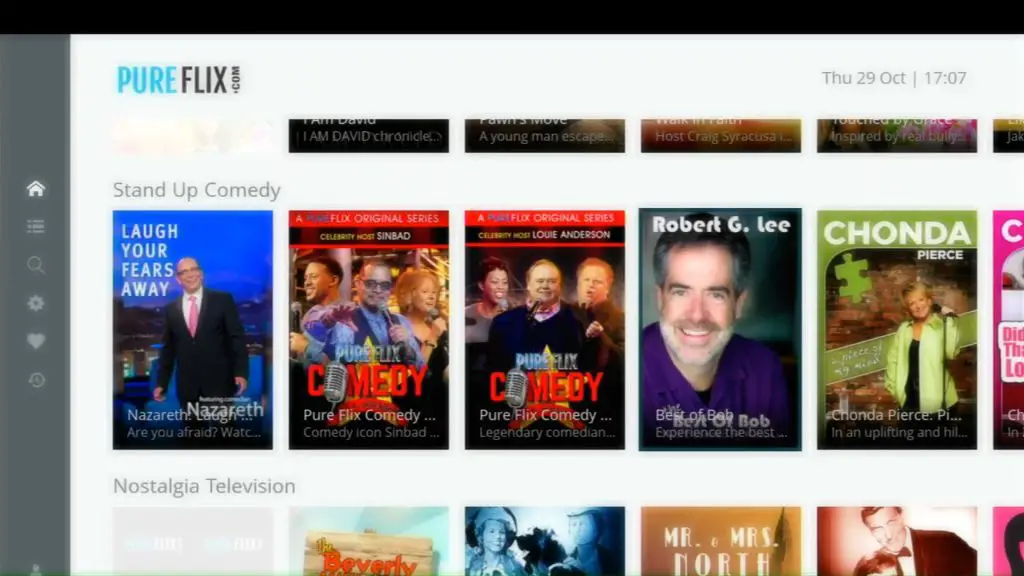Select the Stand Up Comedy row heading
Viewport: 1024px width, 576px height.
(196, 190)
